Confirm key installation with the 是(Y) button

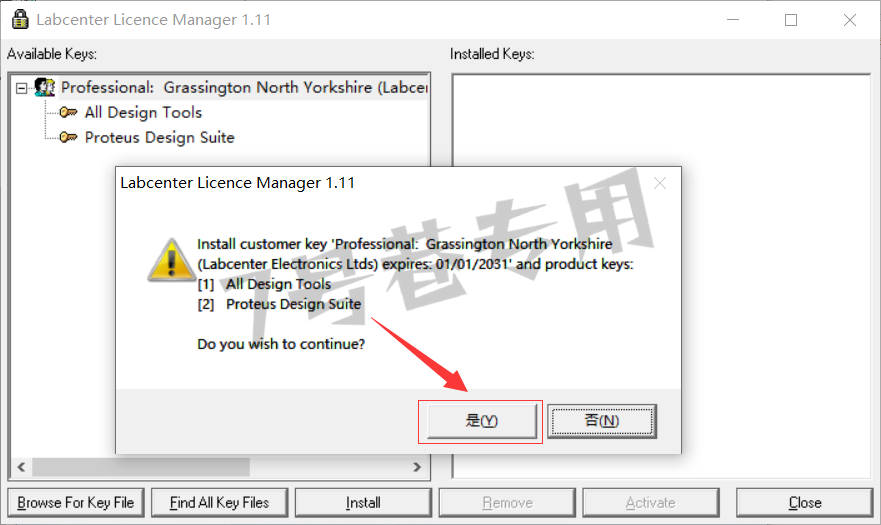pyautogui.click(x=482, y=421)
